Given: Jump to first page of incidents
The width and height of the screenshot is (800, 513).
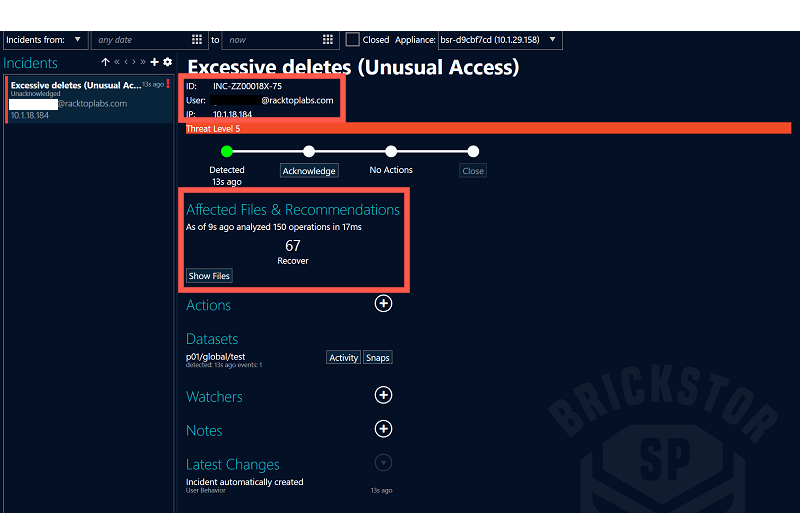Looking at the screenshot, I should (x=117, y=63).
